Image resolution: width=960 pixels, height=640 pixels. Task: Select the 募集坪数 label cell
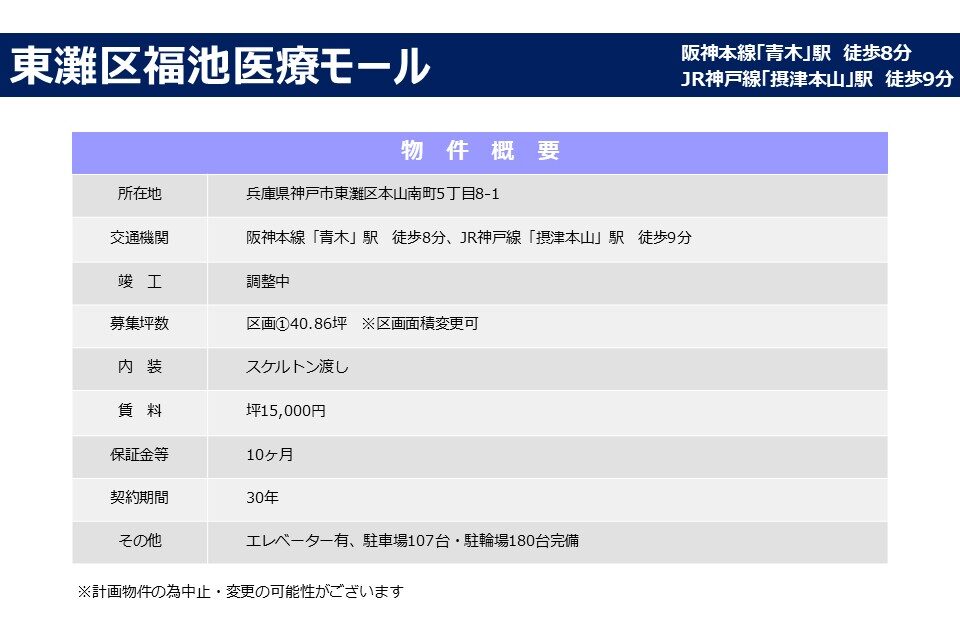[139, 324]
